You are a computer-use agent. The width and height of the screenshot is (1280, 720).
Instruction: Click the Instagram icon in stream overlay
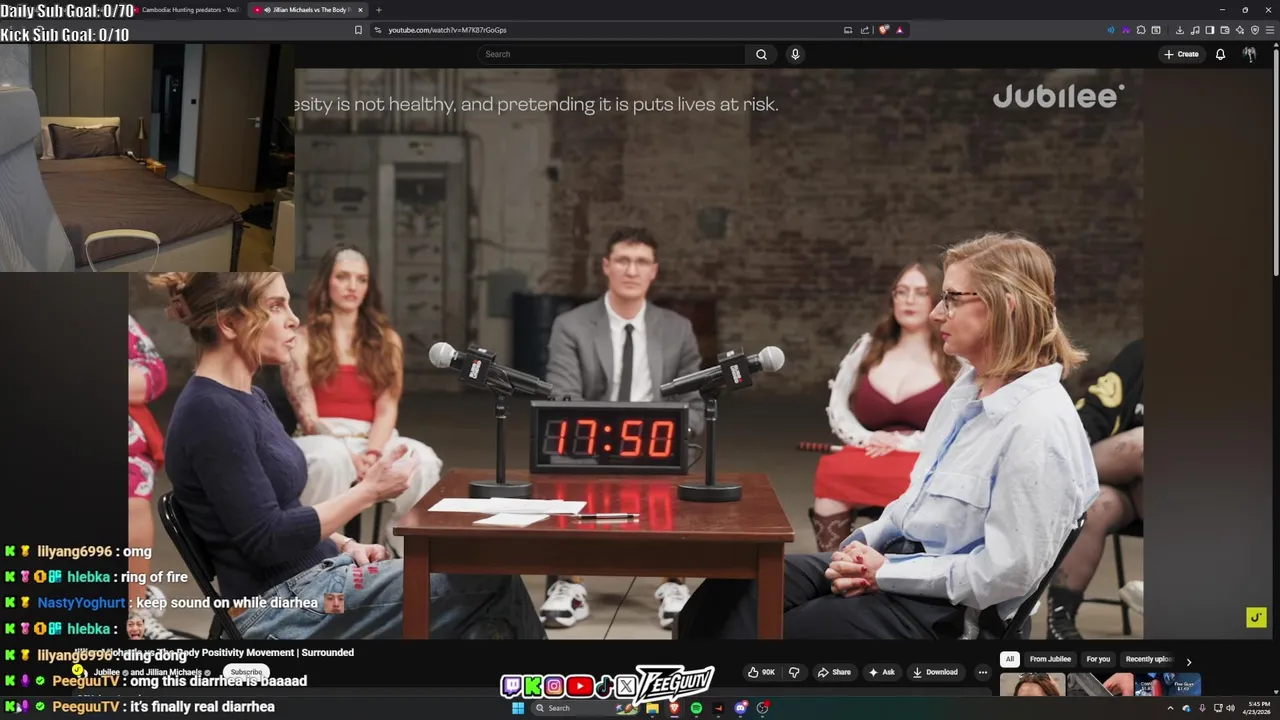[554, 686]
